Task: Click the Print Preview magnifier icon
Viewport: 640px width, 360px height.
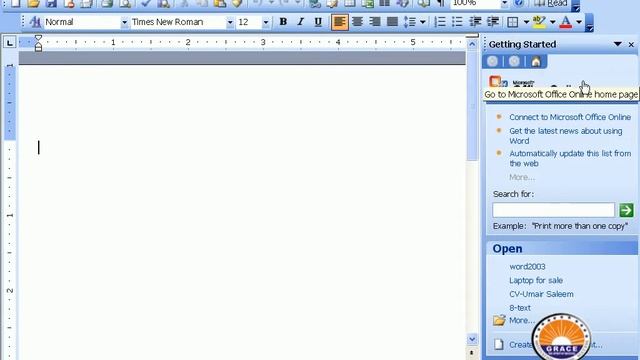Action: [125, 4]
